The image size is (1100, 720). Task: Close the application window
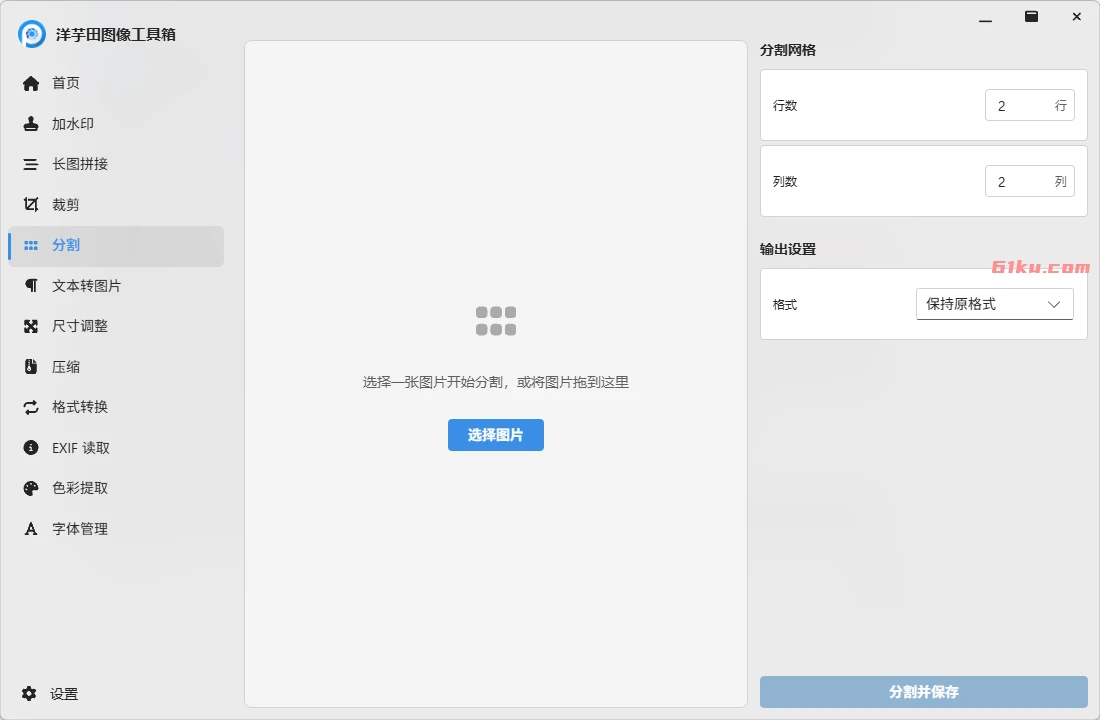[1077, 16]
